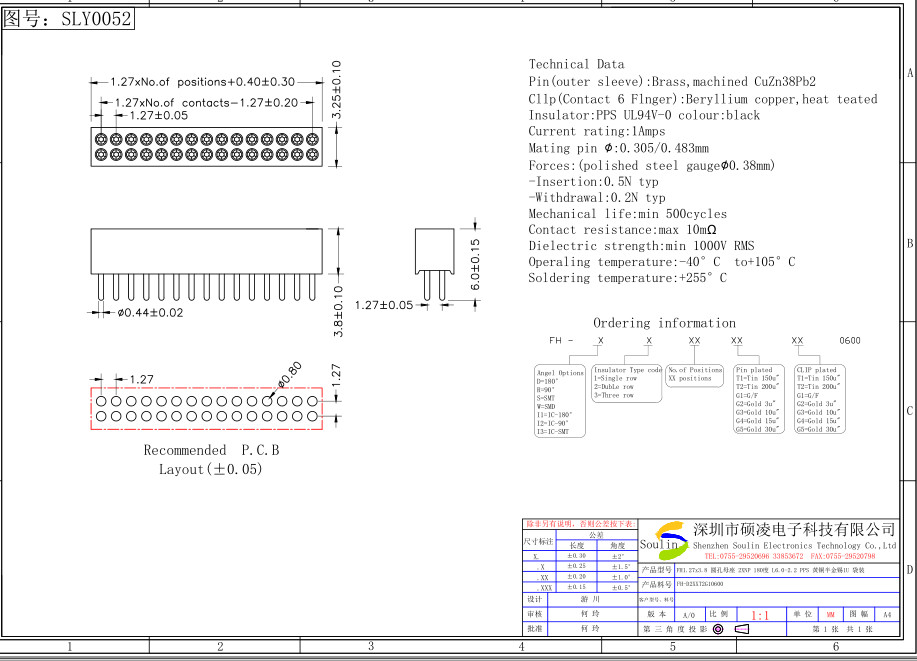Viewport: 917px width, 661px height.
Task: Select the 'Mating pin' diameter line
Action: [x=618, y=148]
